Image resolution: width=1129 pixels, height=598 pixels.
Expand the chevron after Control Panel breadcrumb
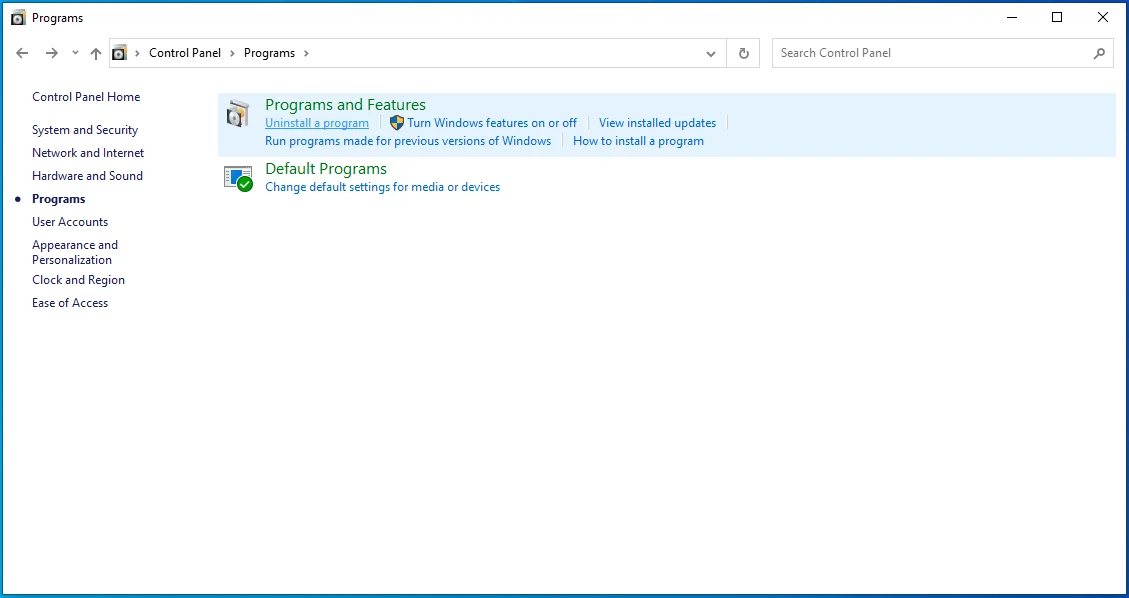click(x=232, y=53)
